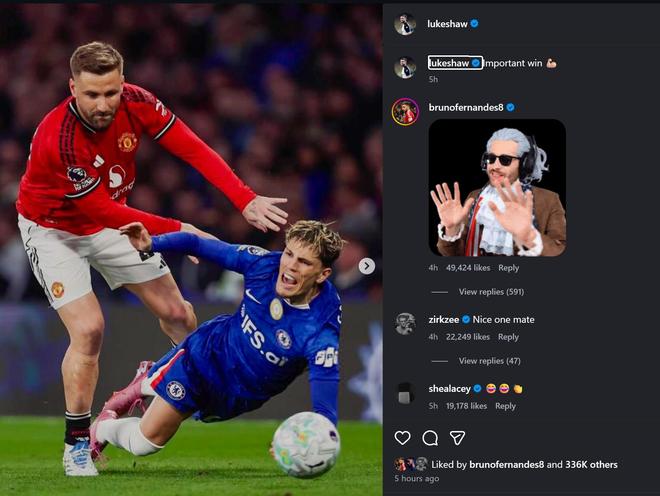The image size is (660, 496).
Task: Open the GIF in brunofernandes8's comment
Action: [497, 187]
